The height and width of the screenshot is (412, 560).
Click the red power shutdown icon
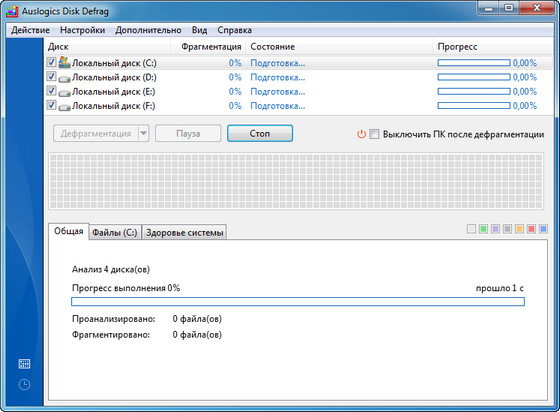coord(361,134)
